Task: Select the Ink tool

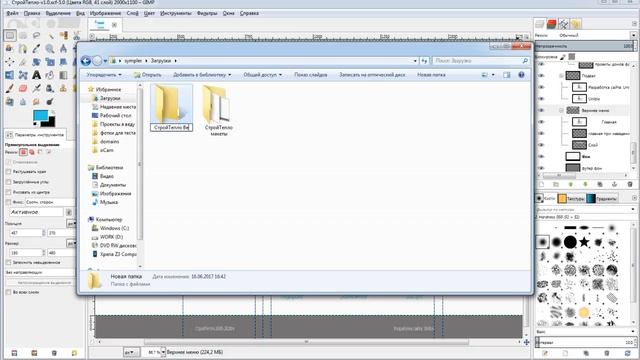Action: click(50, 88)
